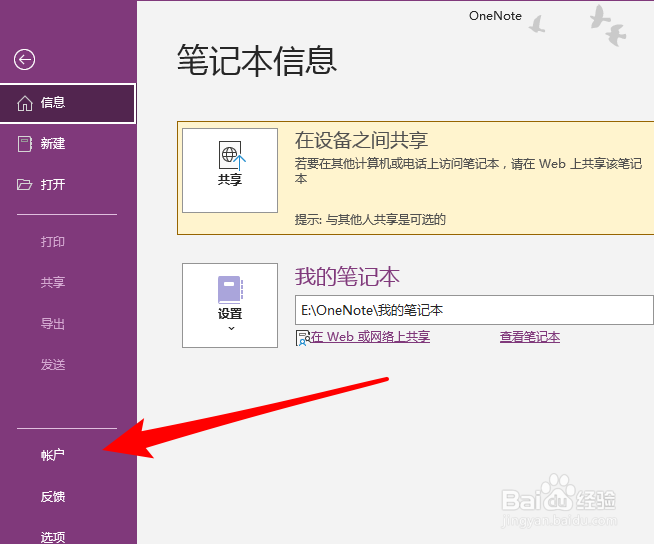This screenshot has height=544, width=654.
Task: Click the 在设备之间共享 heading
Action: point(361,140)
